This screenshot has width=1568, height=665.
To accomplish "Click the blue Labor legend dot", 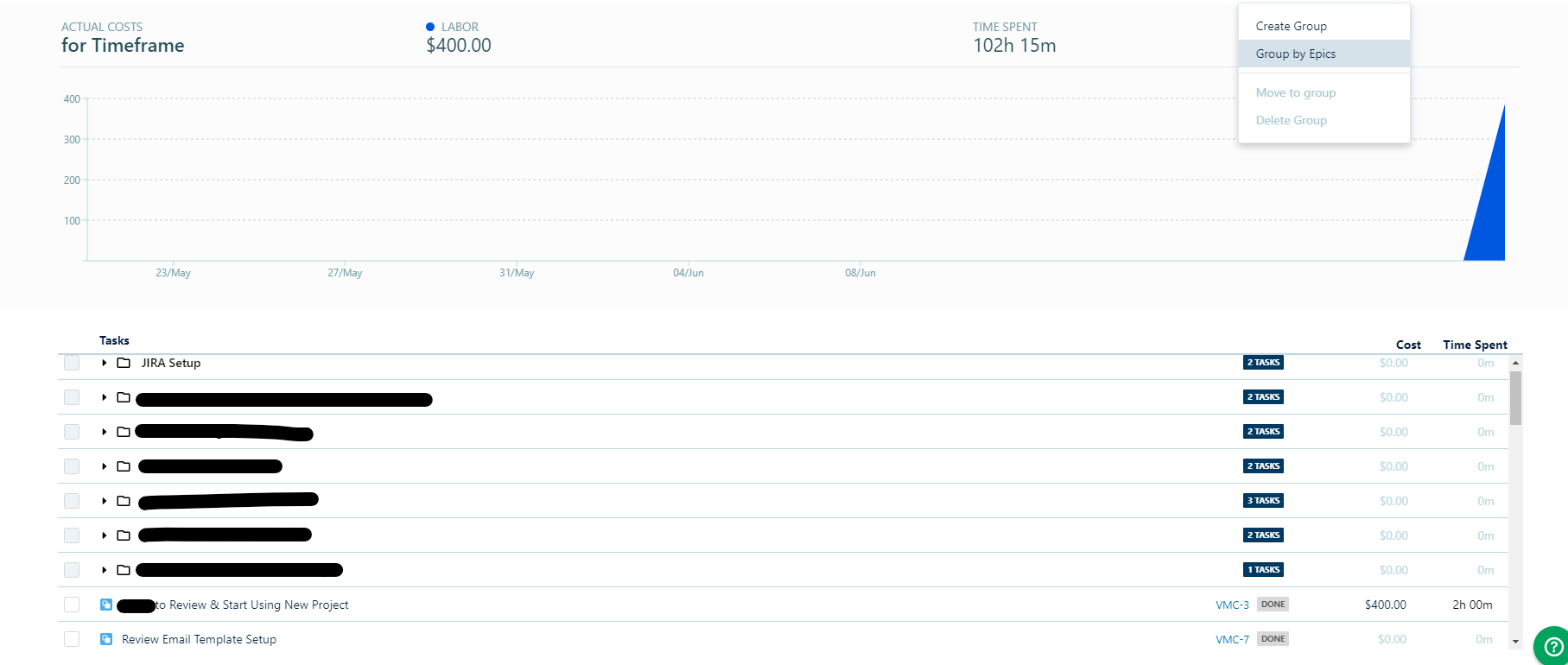I will pos(430,27).
